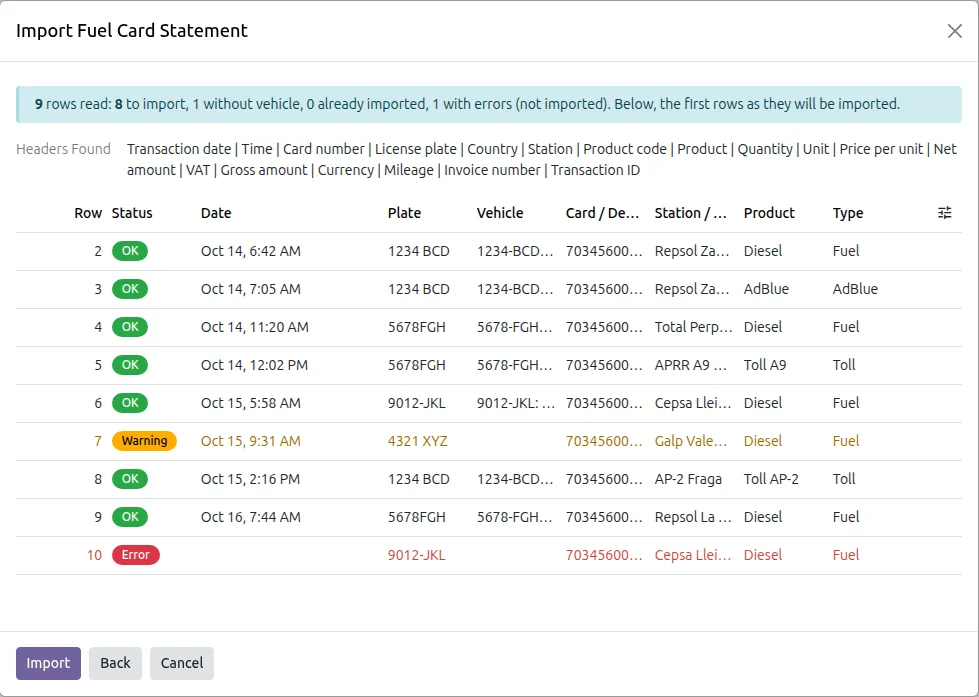The height and width of the screenshot is (697, 979).
Task: Click type 'Fuel' in the error row
Action: [x=845, y=555]
